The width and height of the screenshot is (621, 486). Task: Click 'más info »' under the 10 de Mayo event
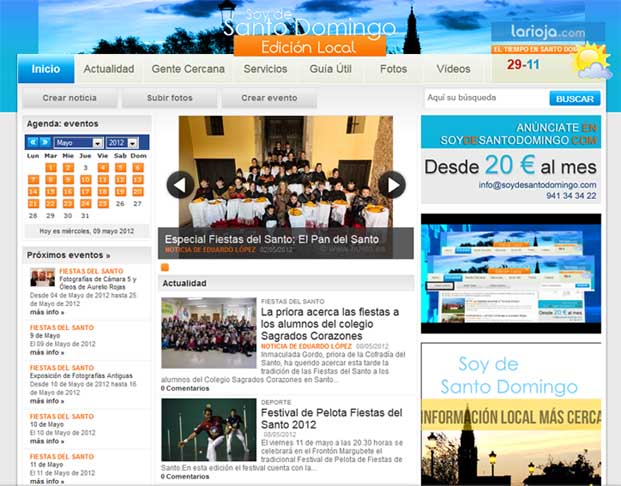pyautogui.click(x=47, y=441)
